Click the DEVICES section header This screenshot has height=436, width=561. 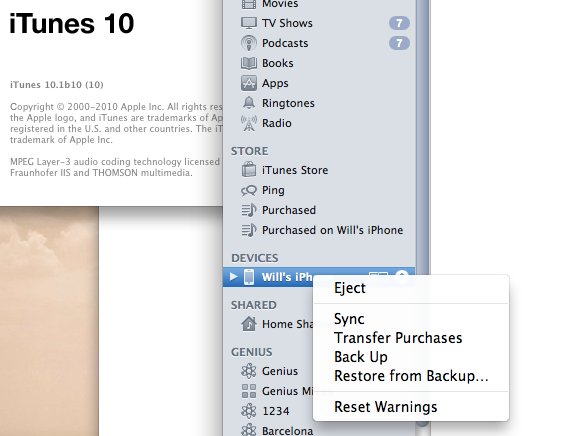click(x=255, y=258)
